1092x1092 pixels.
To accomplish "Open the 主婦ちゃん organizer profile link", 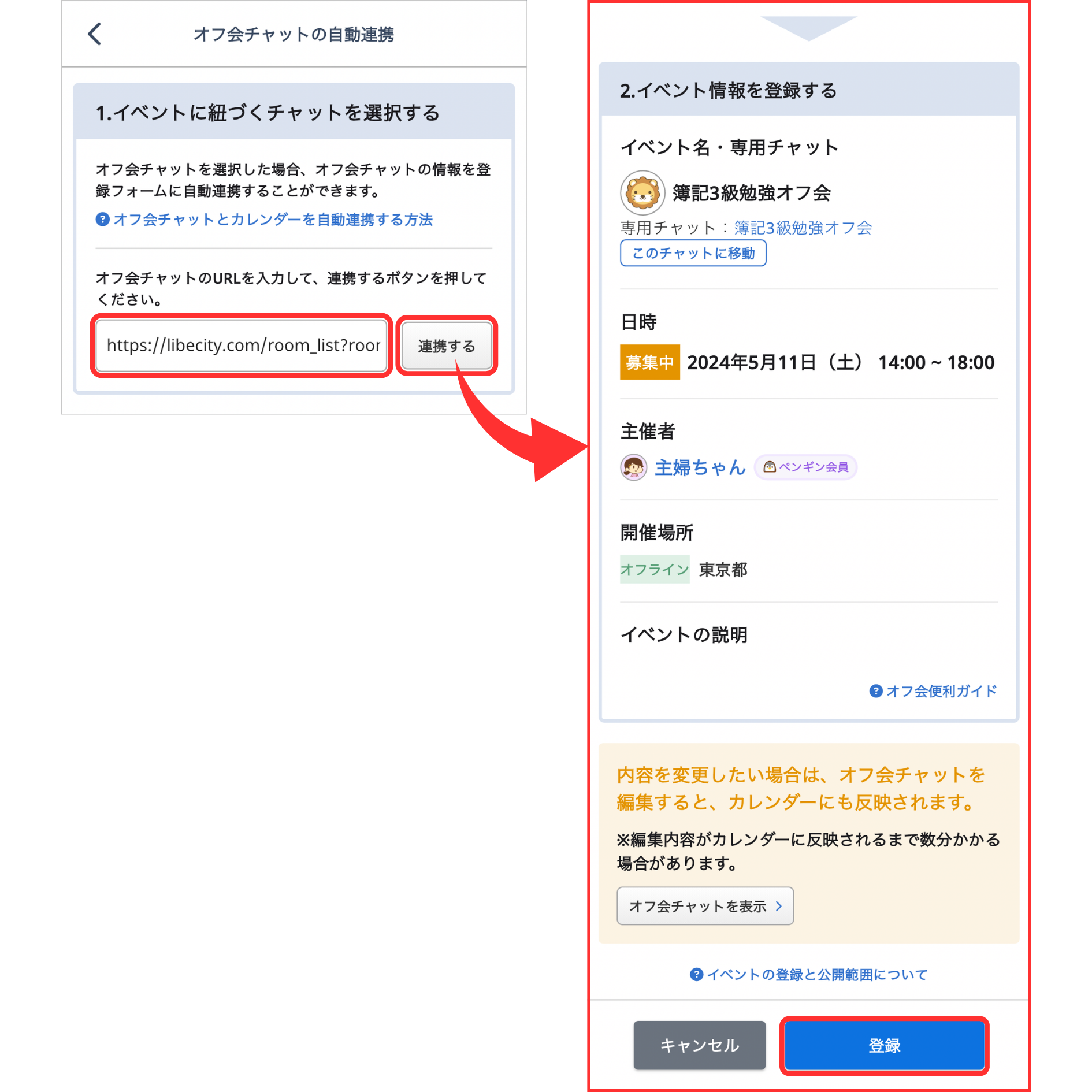I will (700, 467).
